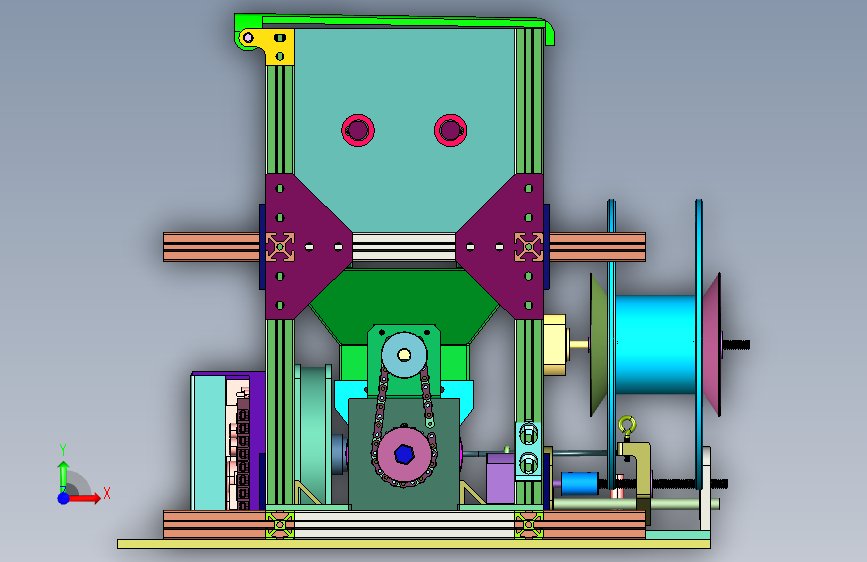Select the lavender box at lower right of frame
The width and height of the screenshot is (867, 562).
(500, 478)
